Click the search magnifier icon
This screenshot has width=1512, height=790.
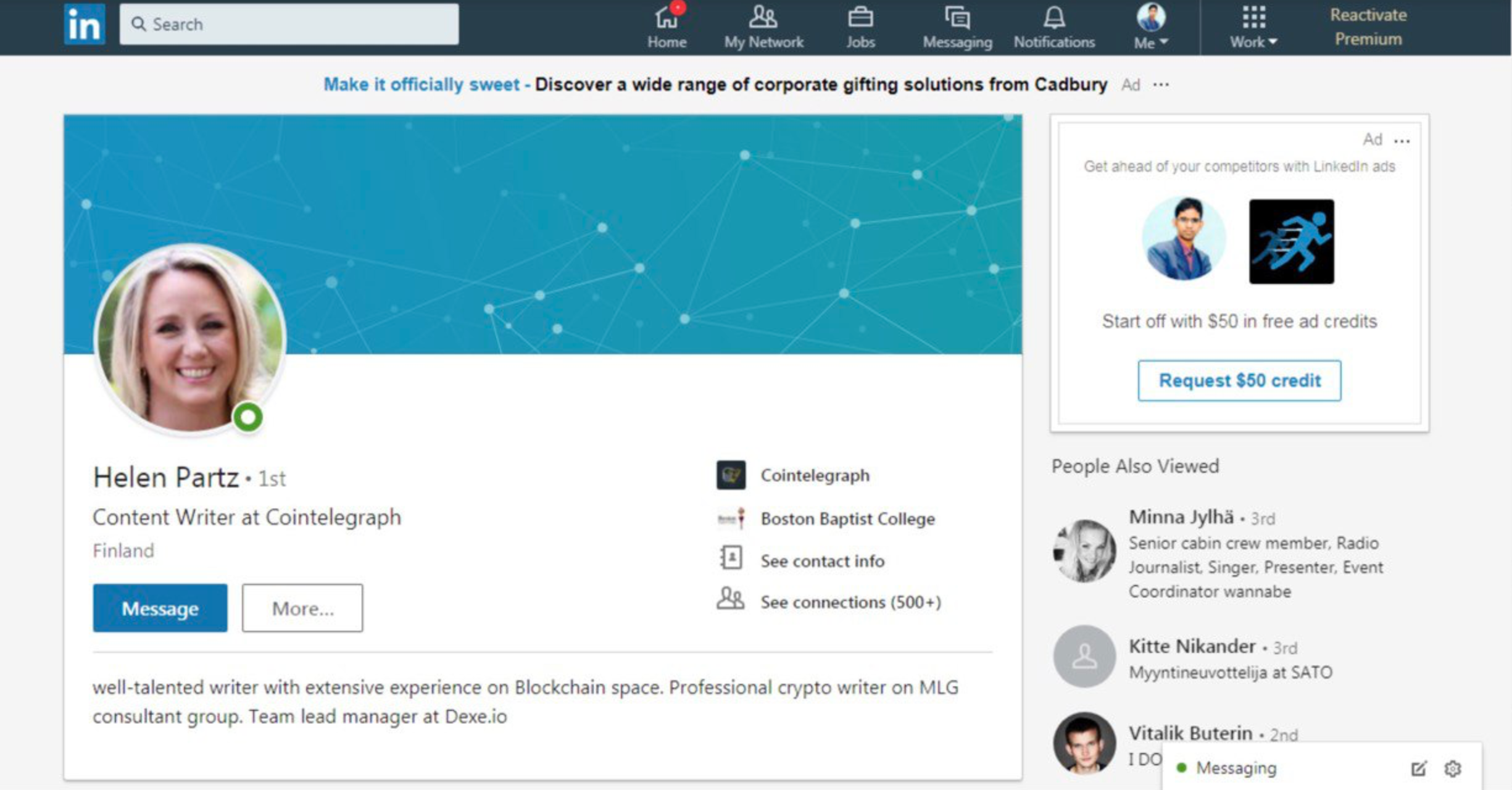pyautogui.click(x=139, y=24)
